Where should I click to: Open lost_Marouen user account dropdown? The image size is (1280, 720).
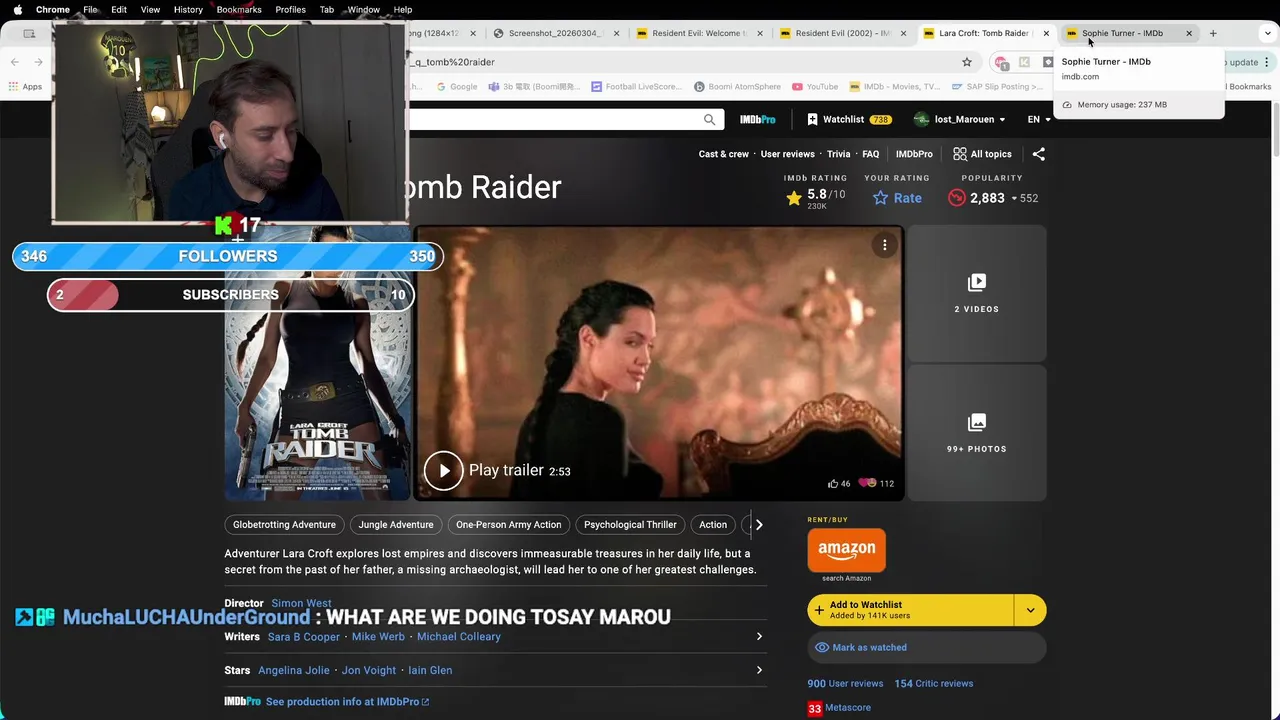pyautogui.click(x=959, y=119)
